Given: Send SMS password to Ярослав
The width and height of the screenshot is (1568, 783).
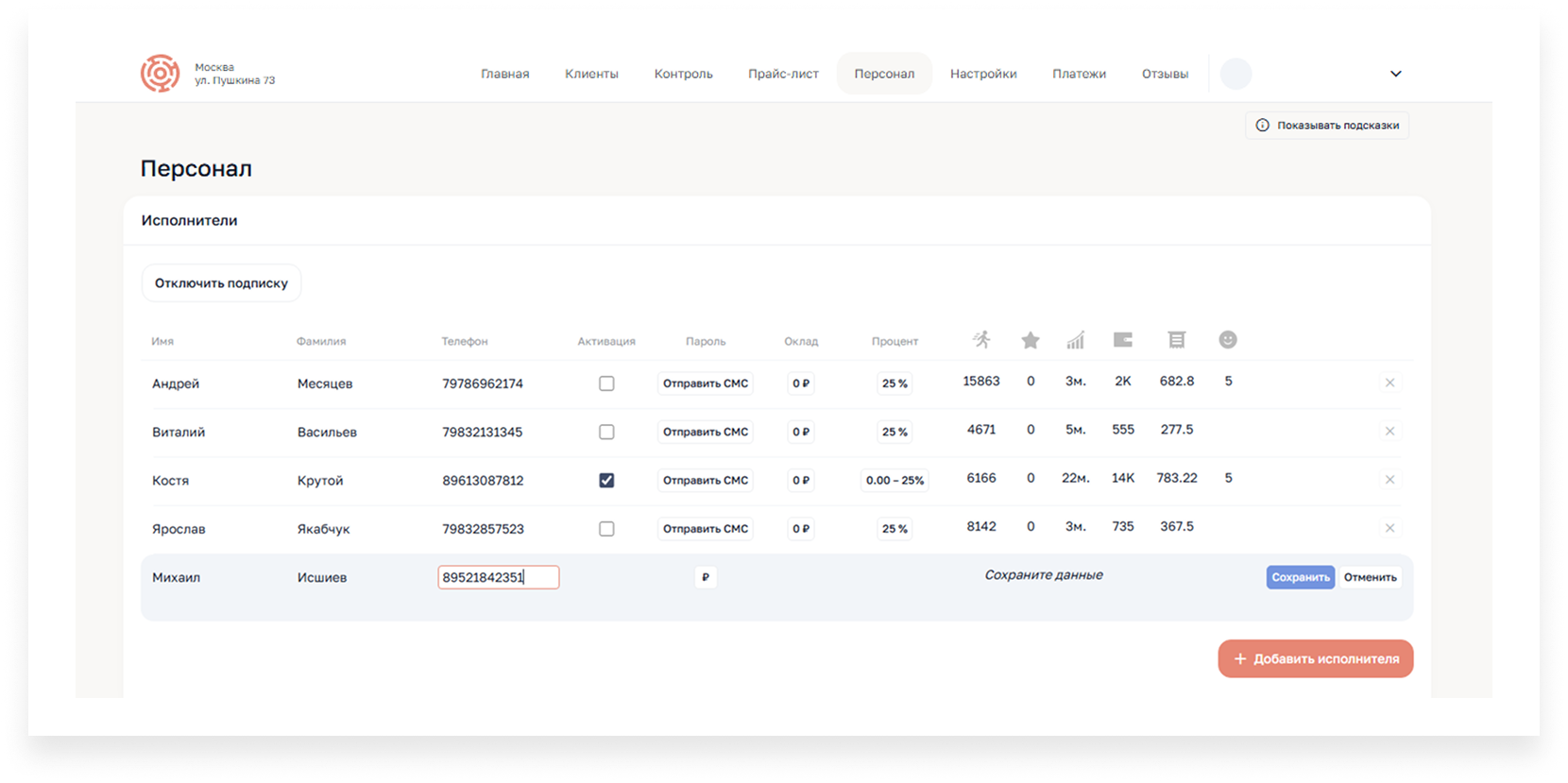Looking at the screenshot, I should 706,529.
